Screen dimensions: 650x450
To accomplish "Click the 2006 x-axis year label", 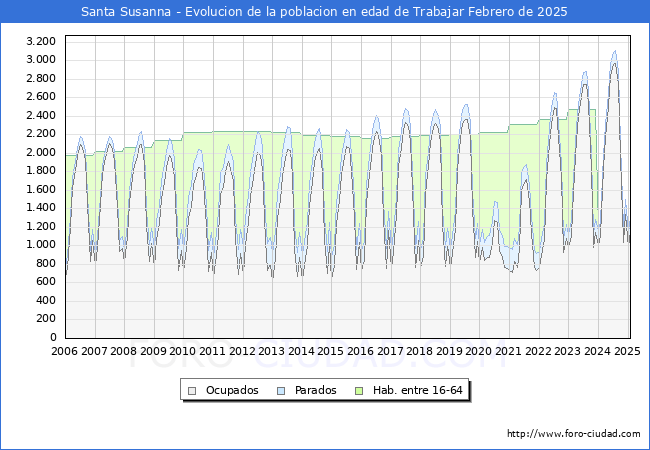I will click(x=64, y=351).
